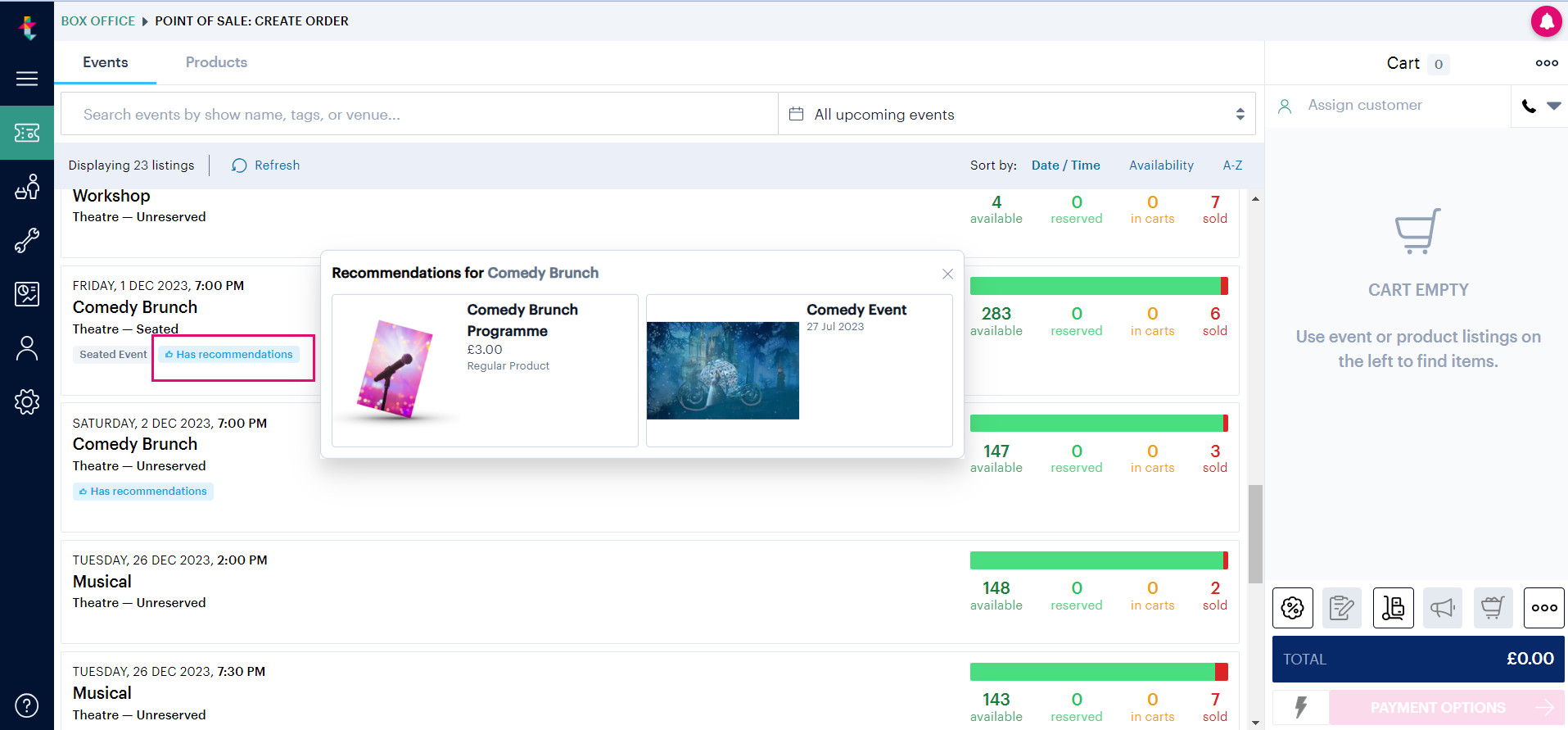
Task: Open the Box Office ticket sidebar icon
Action: (27, 133)
